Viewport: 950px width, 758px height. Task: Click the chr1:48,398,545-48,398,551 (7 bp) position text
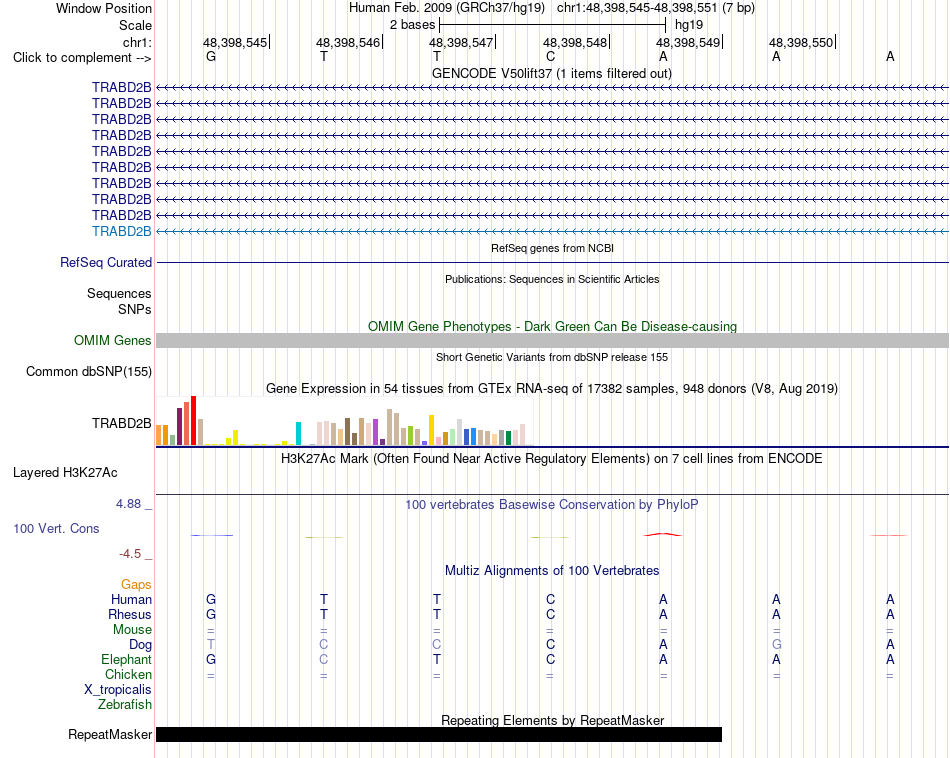[656, 8]
